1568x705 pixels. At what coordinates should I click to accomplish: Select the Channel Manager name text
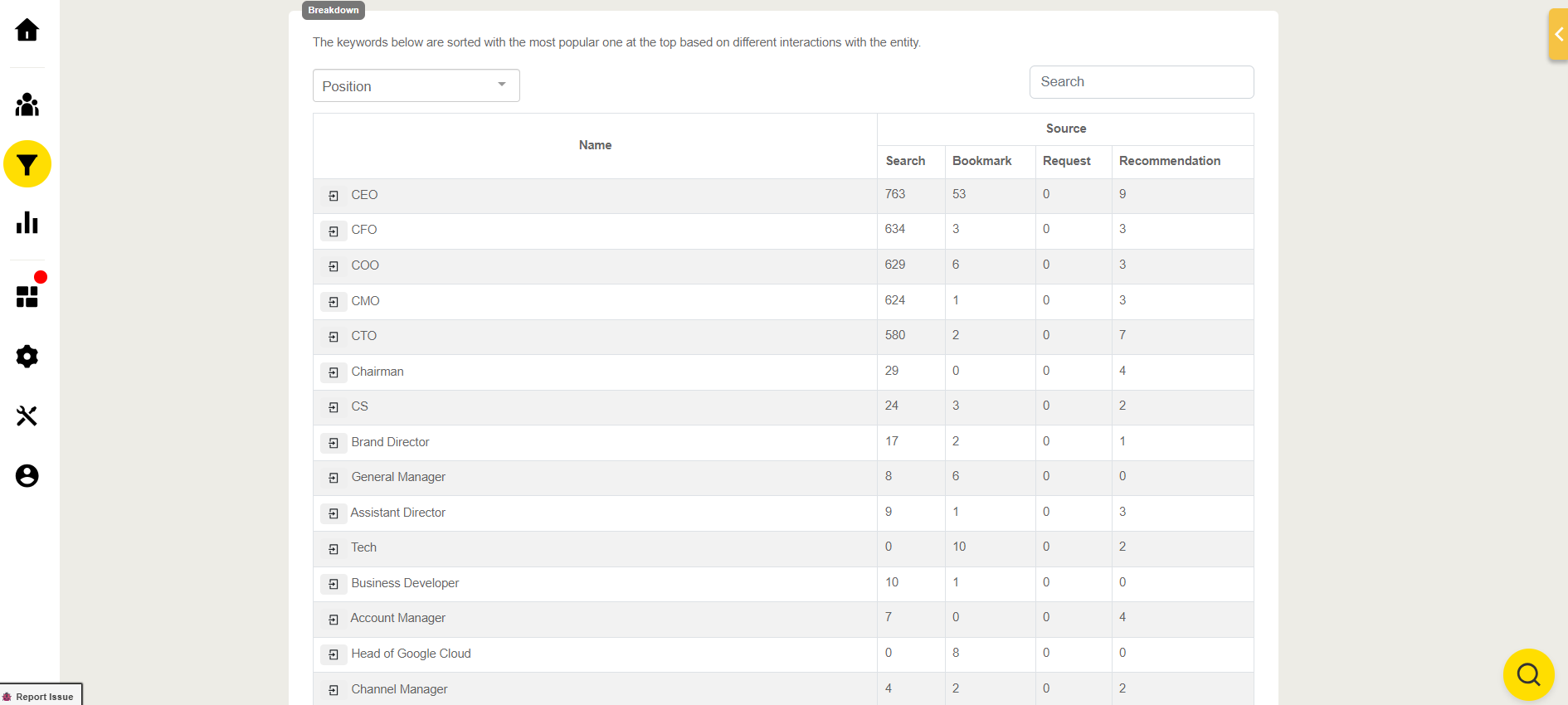coord(399,689)
